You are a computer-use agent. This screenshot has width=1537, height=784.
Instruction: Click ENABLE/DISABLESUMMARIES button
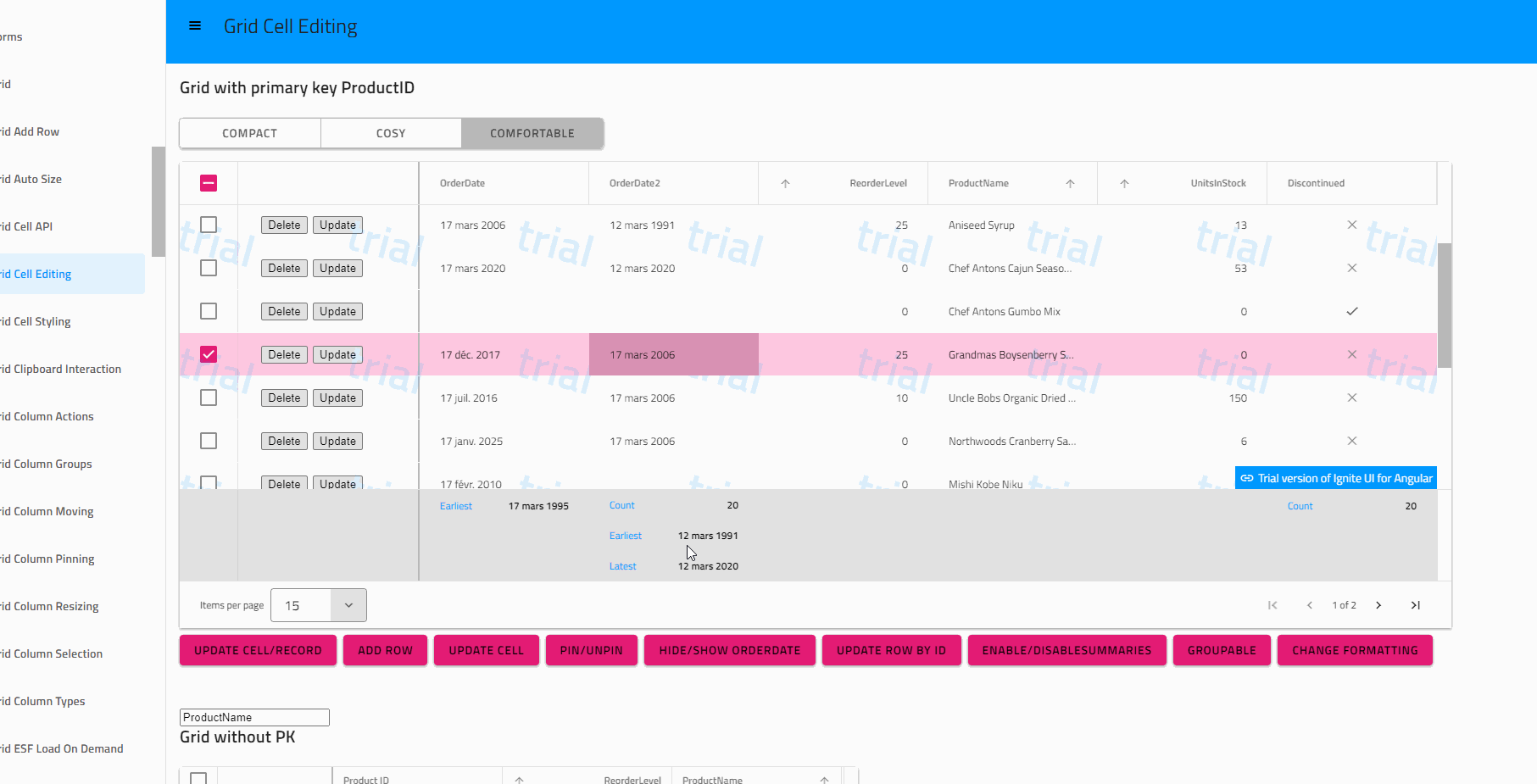[x=1067, y=650]
